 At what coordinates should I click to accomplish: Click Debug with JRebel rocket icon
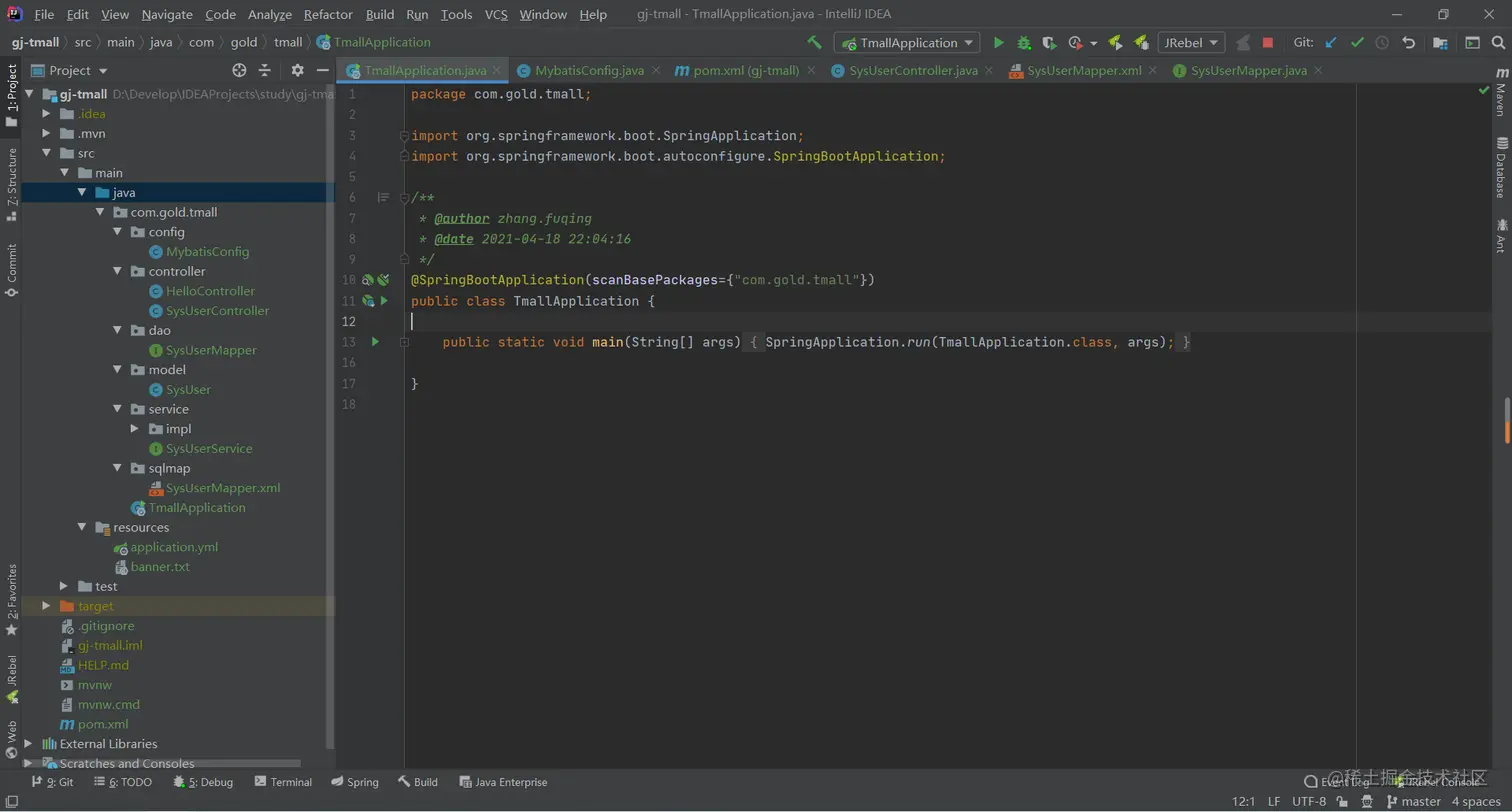click(1140, 43)
